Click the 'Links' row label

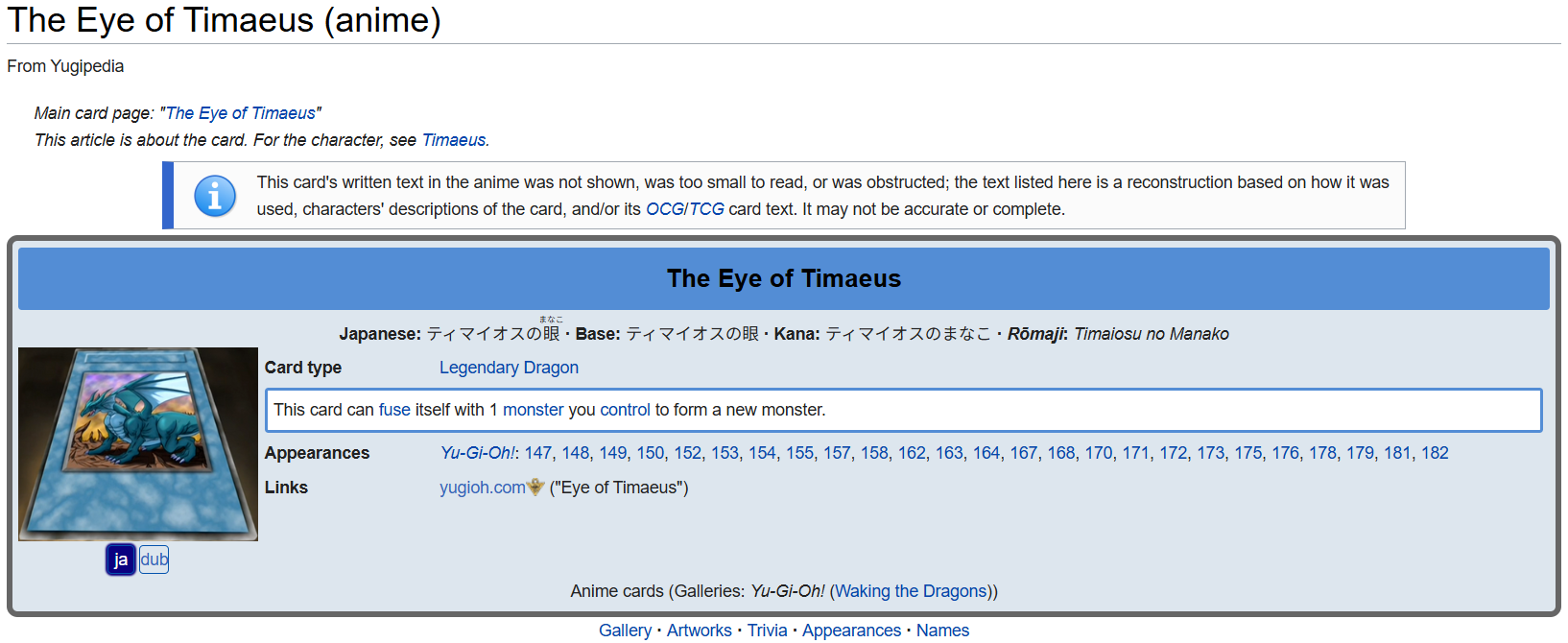coord(286,488)
